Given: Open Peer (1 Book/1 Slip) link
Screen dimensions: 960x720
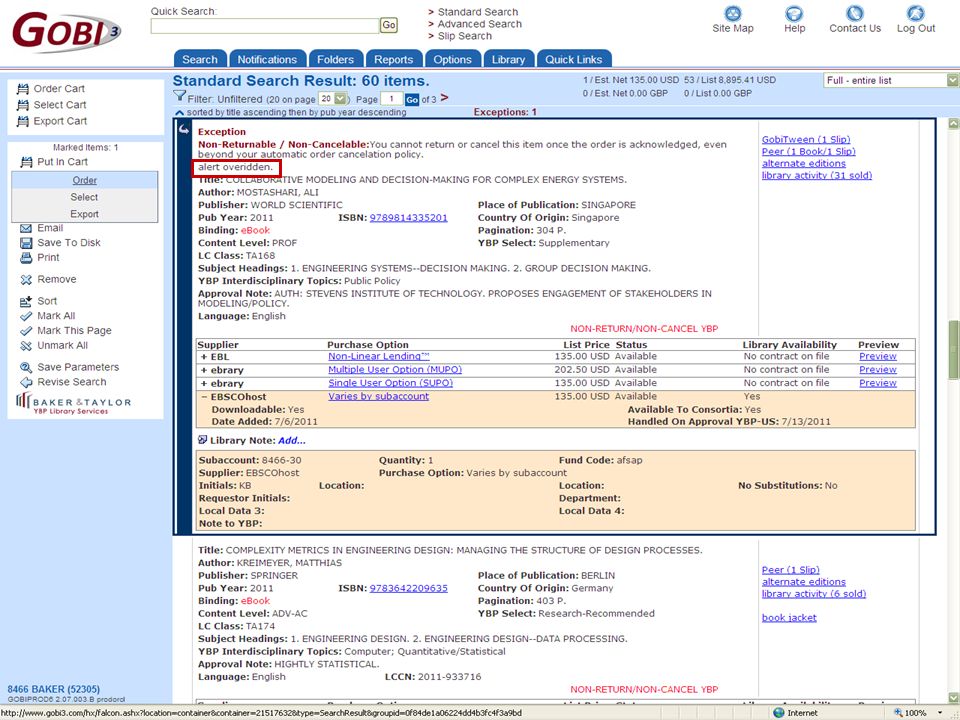Looking at the screenshot, I should click(808, 152).
